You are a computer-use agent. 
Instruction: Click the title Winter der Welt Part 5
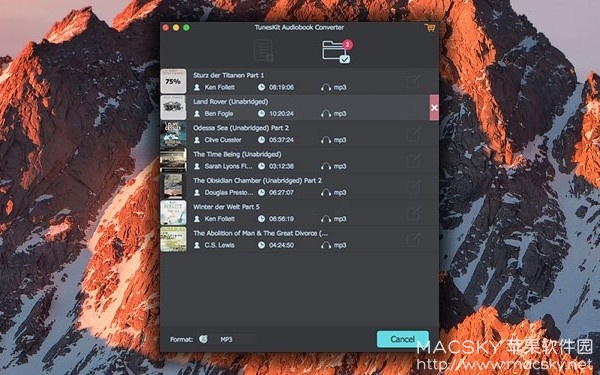click(226, 207)
